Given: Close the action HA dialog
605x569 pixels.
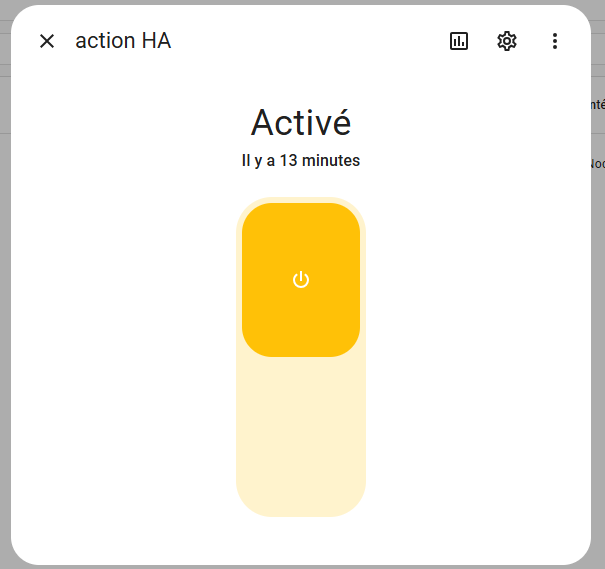Looking at the screenshot, I should 47,41.
